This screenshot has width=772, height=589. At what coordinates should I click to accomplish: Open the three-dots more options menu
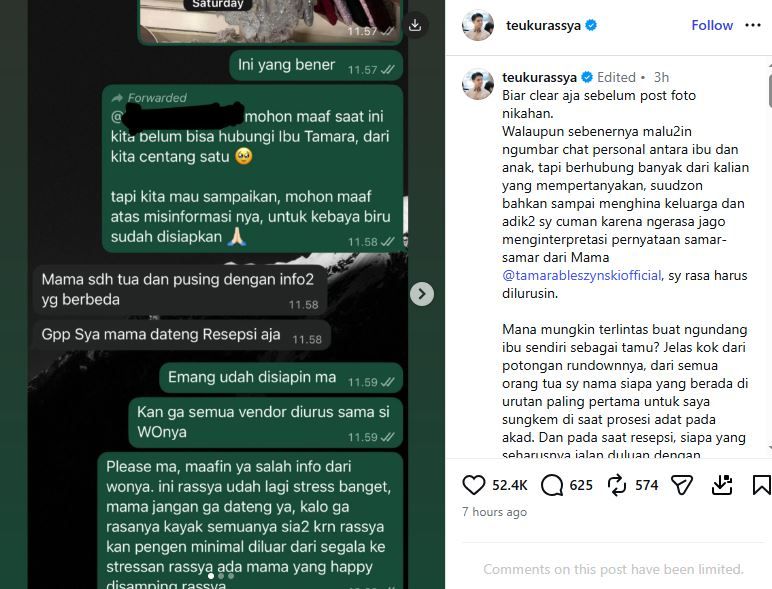[x=753, y=25]
